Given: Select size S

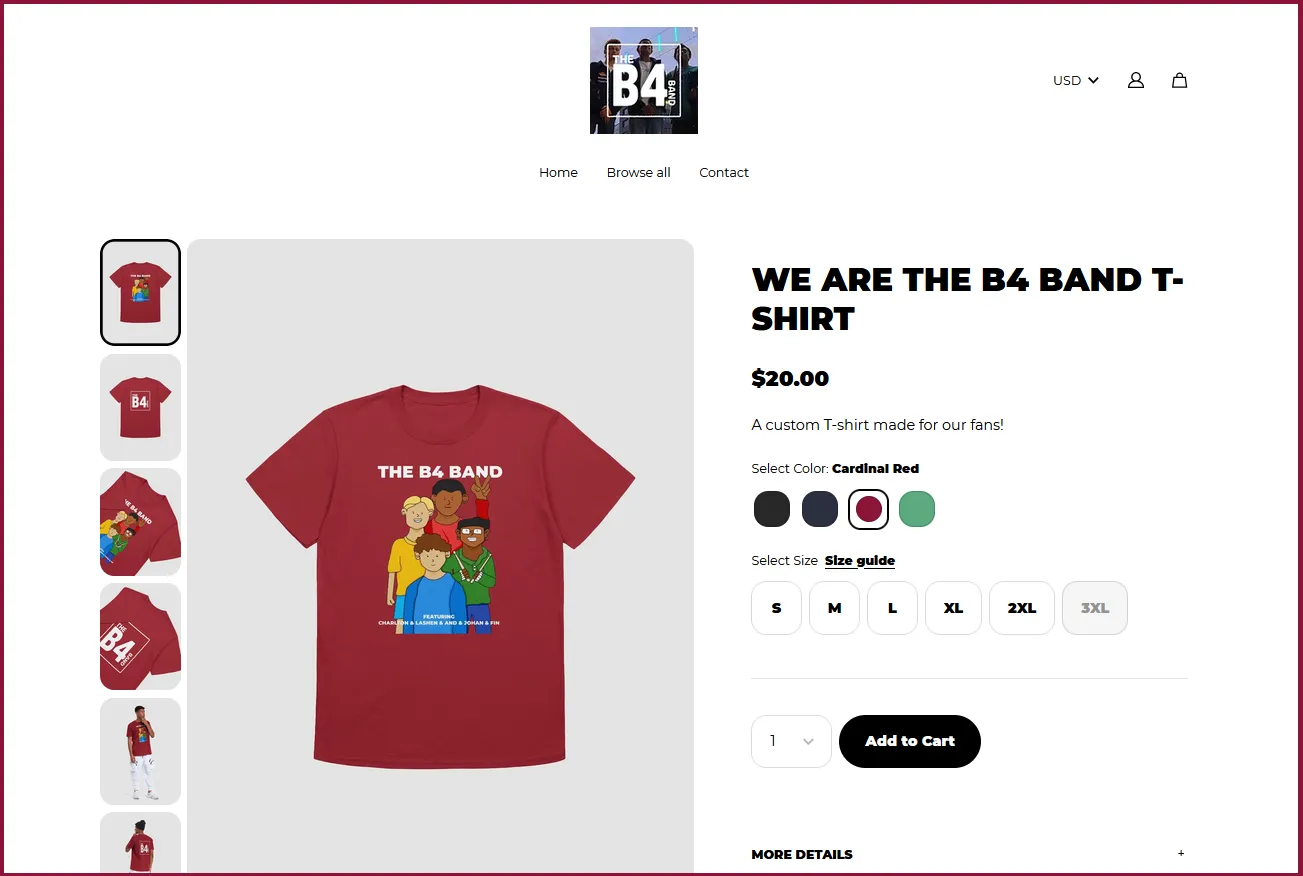Looking at the screenshot, I should 776,608.
